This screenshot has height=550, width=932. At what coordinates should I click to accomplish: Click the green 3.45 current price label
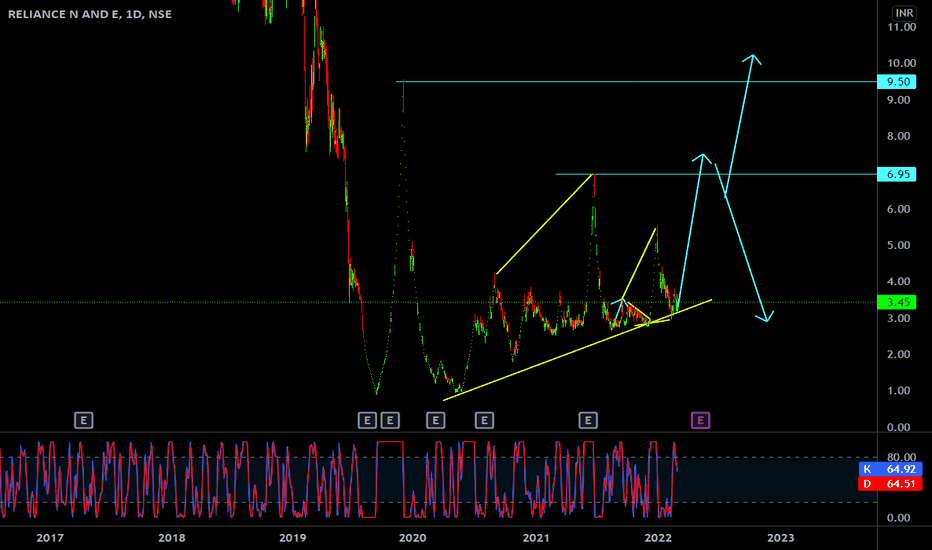pyautogui.click(x=896, y=302)
